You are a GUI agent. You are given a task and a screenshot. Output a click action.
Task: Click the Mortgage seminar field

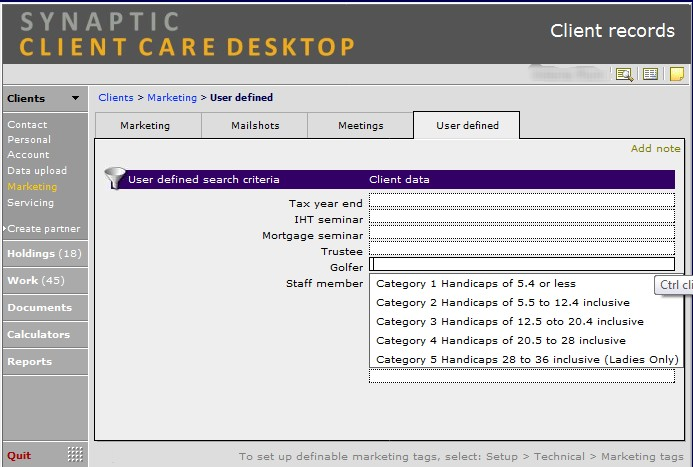coord(522,232)
